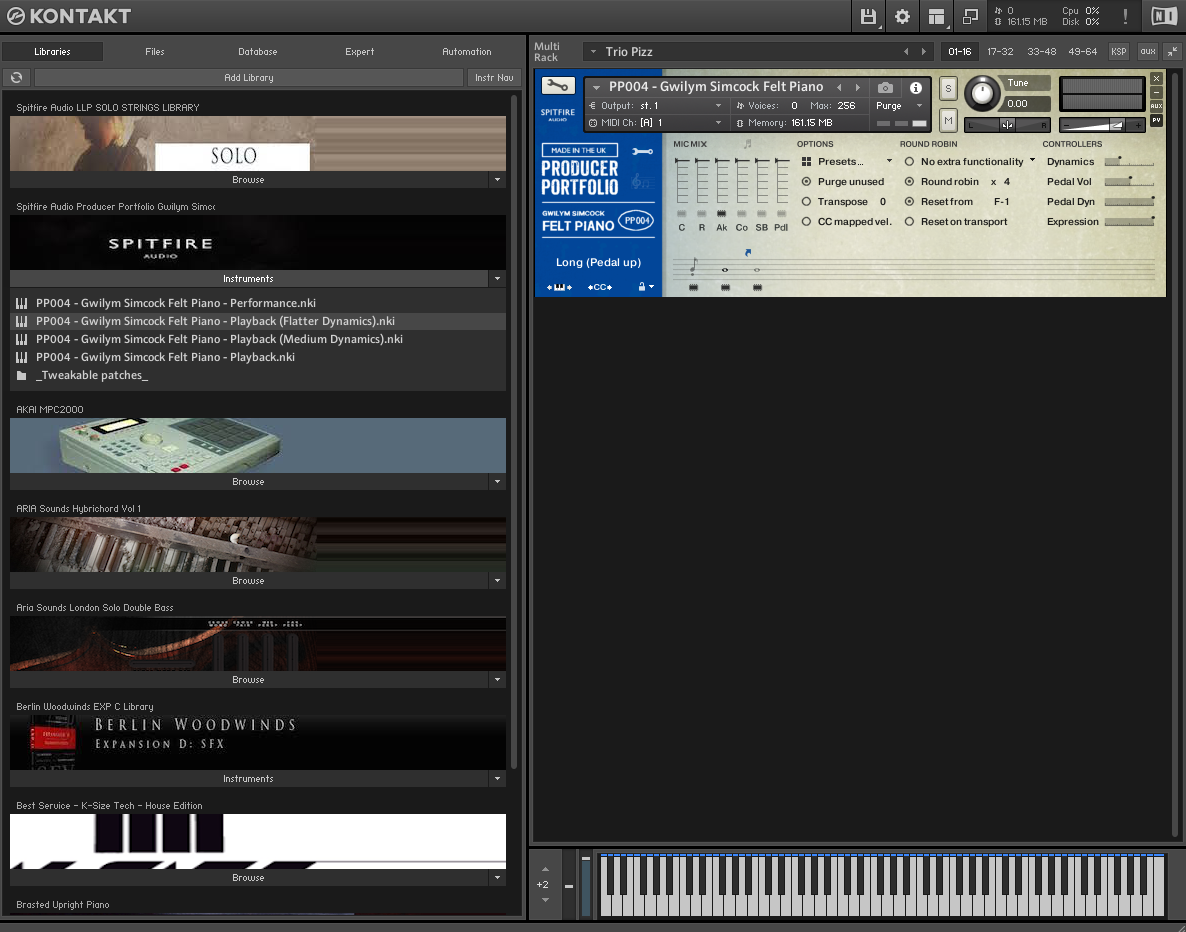The width and height of the screenshot is (1186, 932).
Task: Enable Reset on transport option
Action: [909, 222]
